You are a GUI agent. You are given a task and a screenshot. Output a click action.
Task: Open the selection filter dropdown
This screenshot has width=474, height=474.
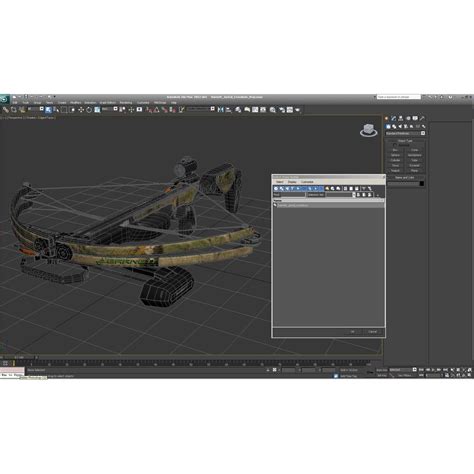coord(36,109)
